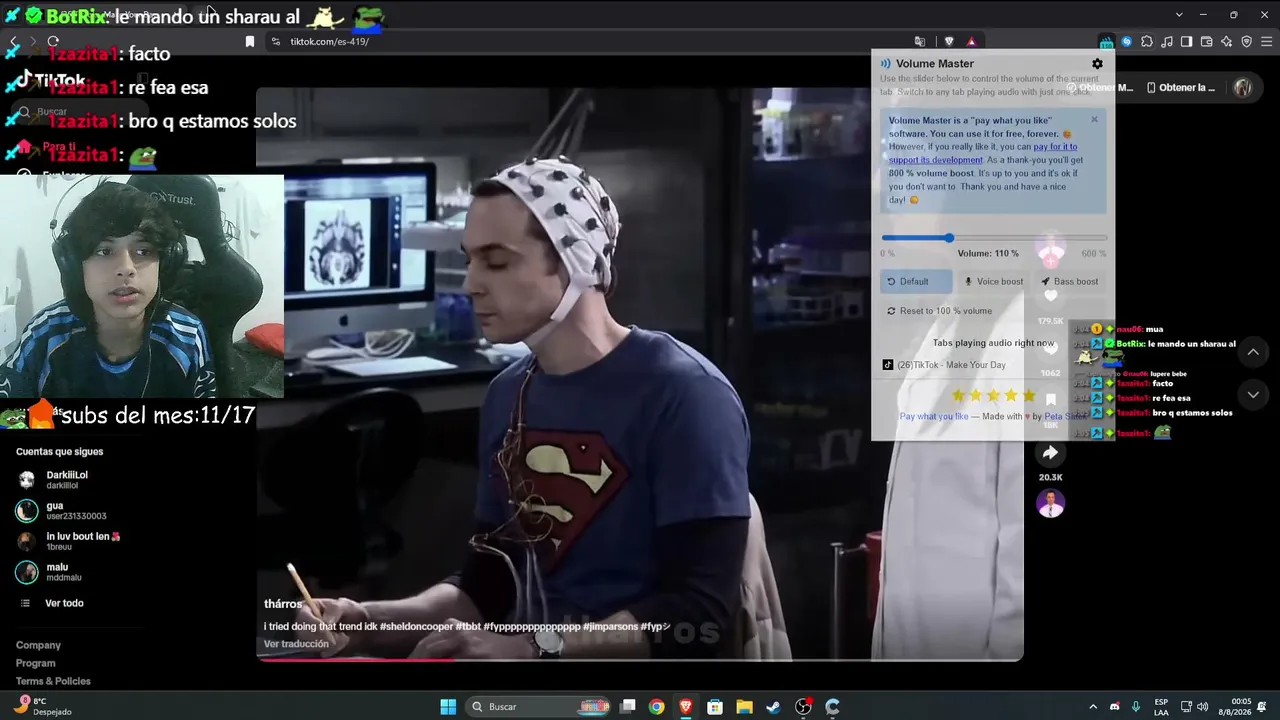Rate Volume Master with the stars
This screenshot has width=1280, height=720.
click(x=993, y=395)
